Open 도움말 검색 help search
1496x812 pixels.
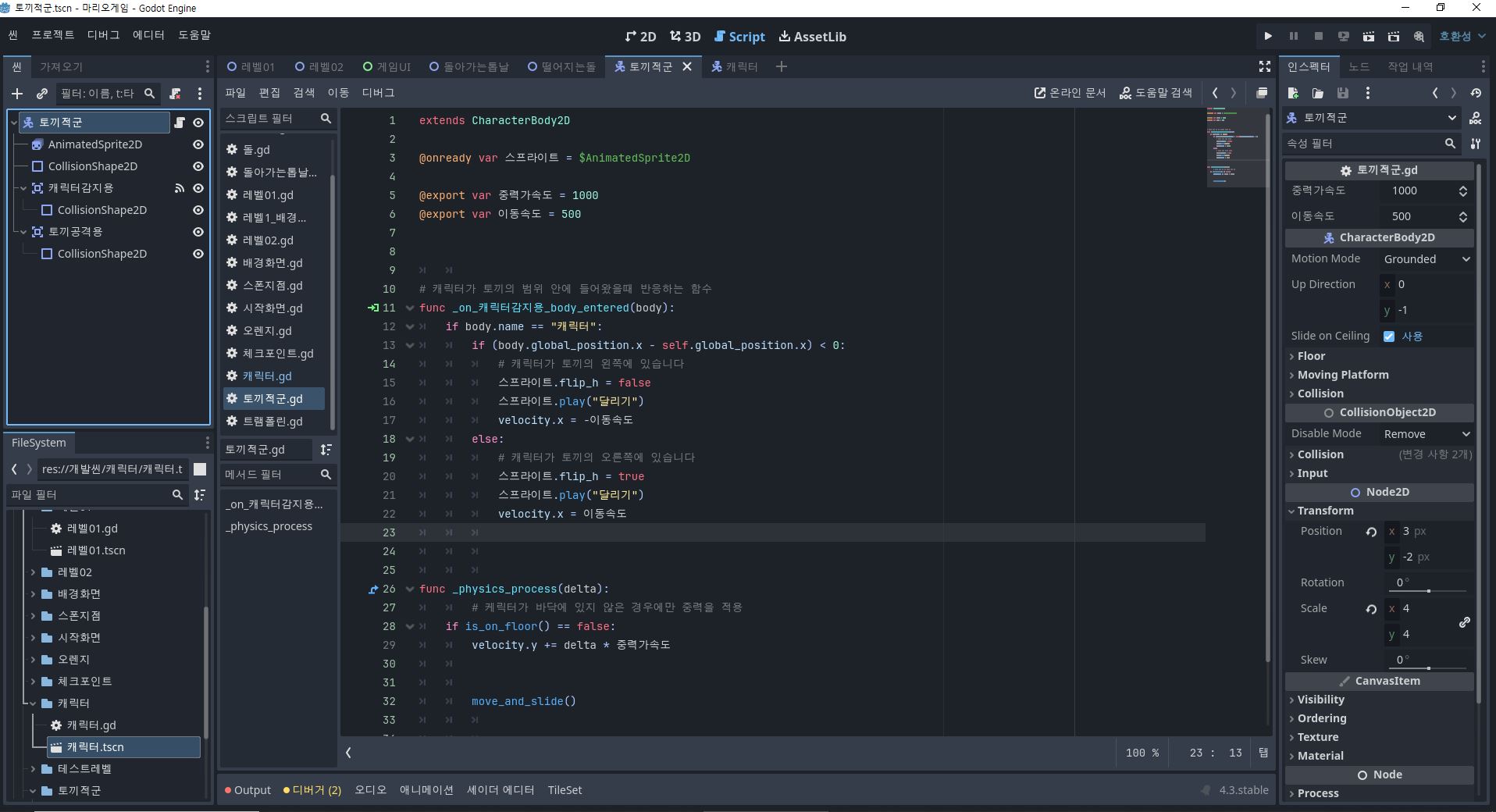tap(1156, 93)
